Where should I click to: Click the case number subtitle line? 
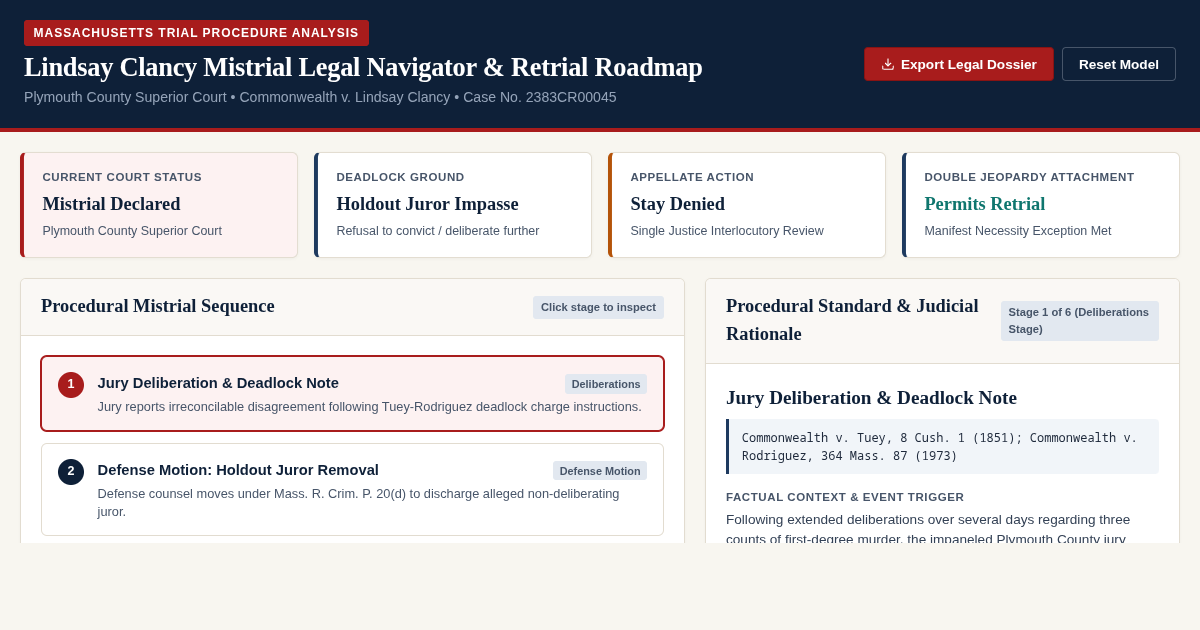320,97
